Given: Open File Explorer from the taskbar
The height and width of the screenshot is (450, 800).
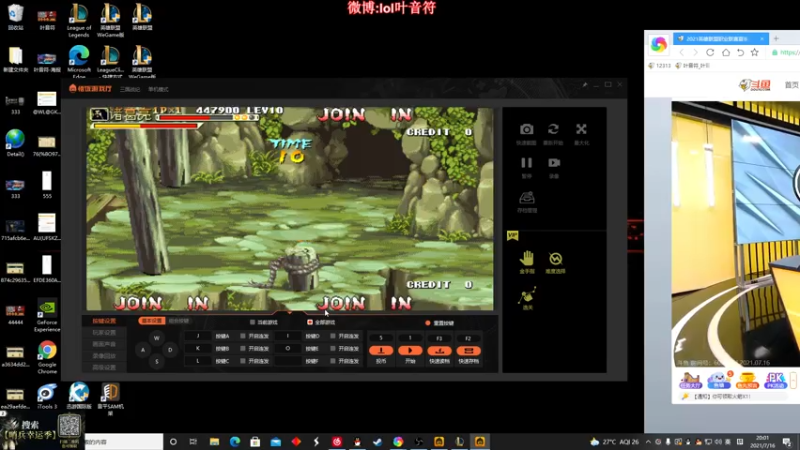Looking at the screenshot, I should click(x=214, y=442).
